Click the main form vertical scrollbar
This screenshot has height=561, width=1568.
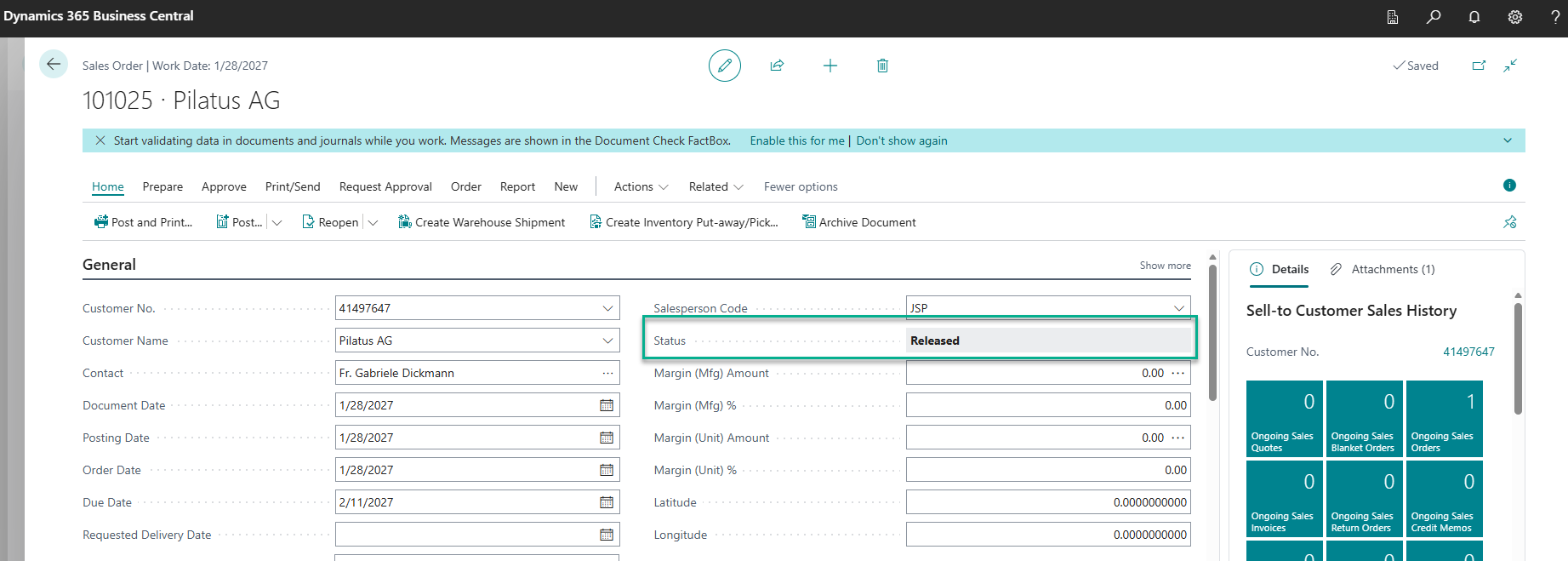(x=1212, y=332)
